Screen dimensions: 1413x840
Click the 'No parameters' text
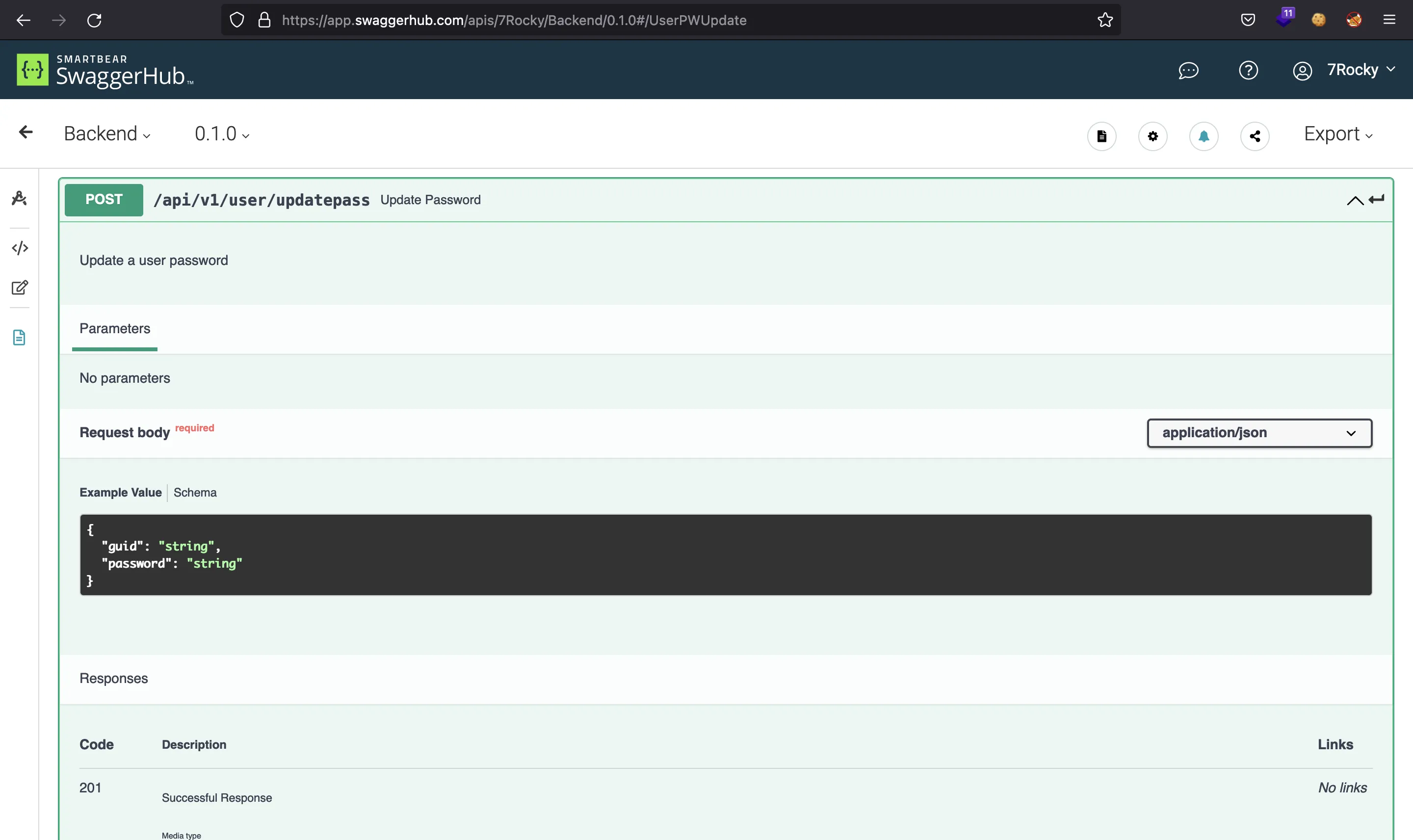[x=125, y=378]
